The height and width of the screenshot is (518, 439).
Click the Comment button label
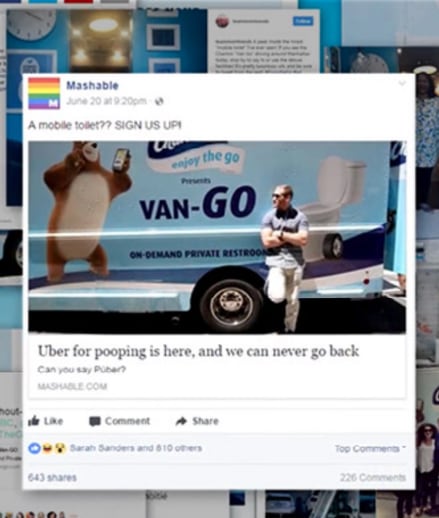click(x=128, y=421)
